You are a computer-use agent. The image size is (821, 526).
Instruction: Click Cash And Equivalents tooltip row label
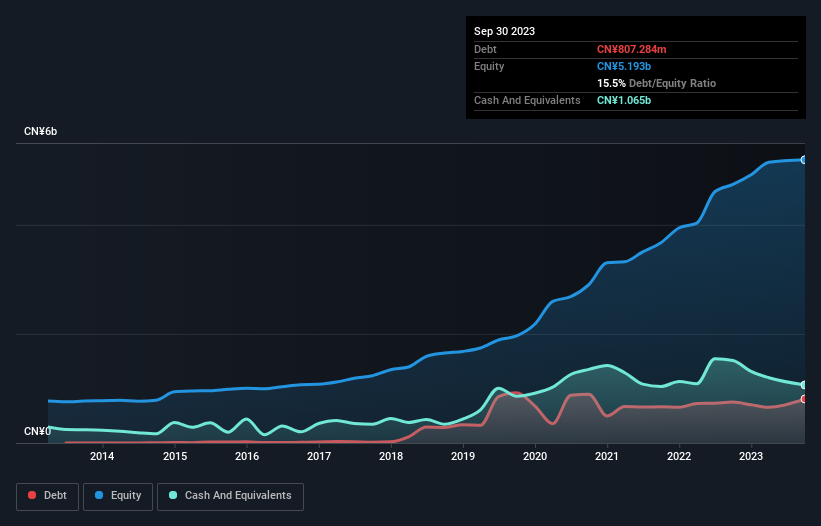point(527,100)
